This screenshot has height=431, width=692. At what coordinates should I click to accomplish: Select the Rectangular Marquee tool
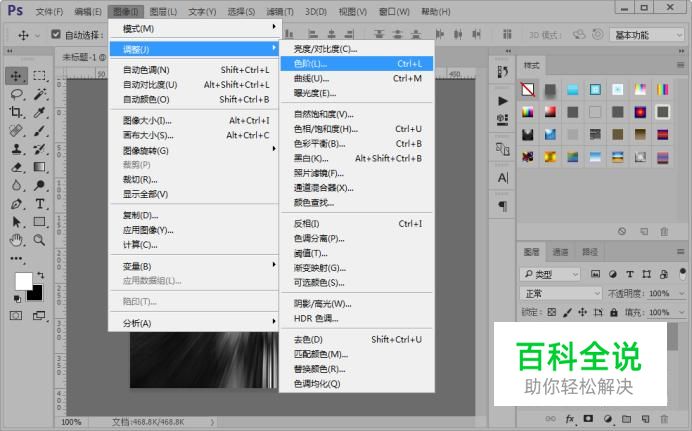pyautogui.click(x=40, y=76)
